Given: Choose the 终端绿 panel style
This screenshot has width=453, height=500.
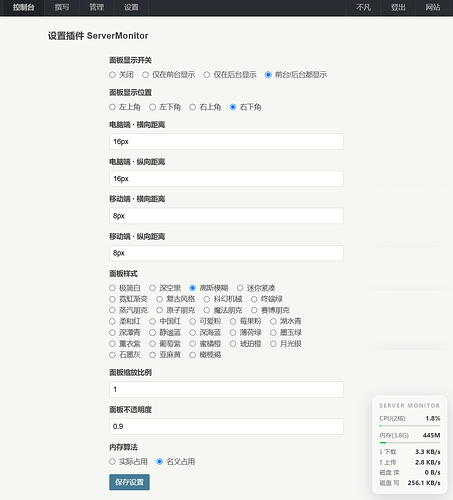Looking at the screenshot, I should [x=254, y=299].
